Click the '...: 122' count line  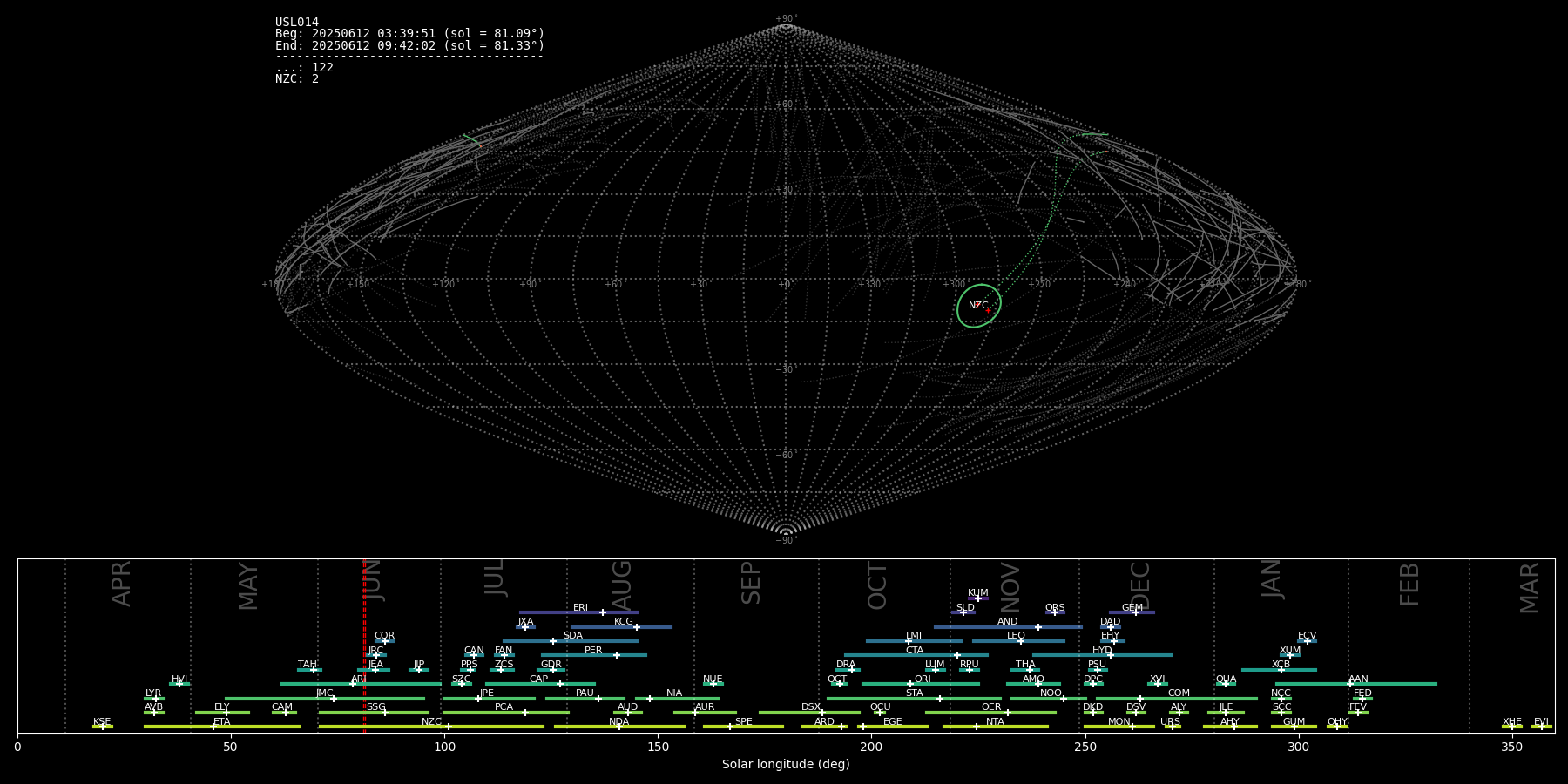tap(304, 68)
